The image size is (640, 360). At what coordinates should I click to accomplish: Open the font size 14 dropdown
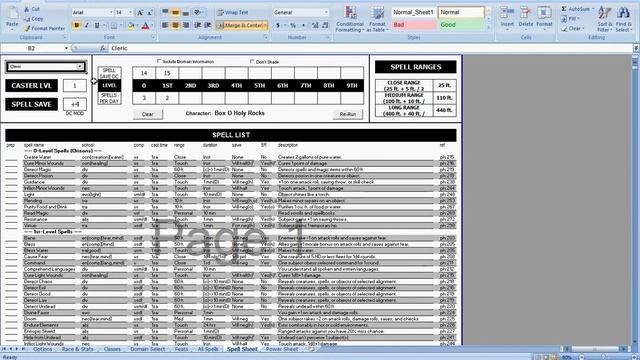[x=130, y=13]
